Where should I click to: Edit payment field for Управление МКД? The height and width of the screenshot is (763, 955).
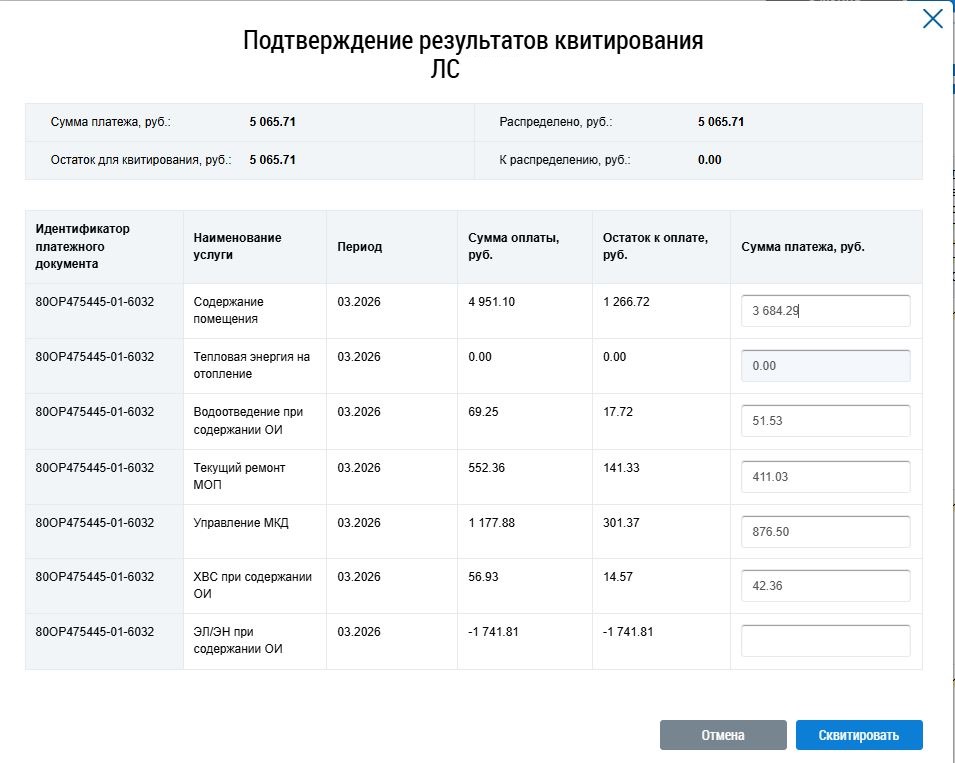(825, 532)
